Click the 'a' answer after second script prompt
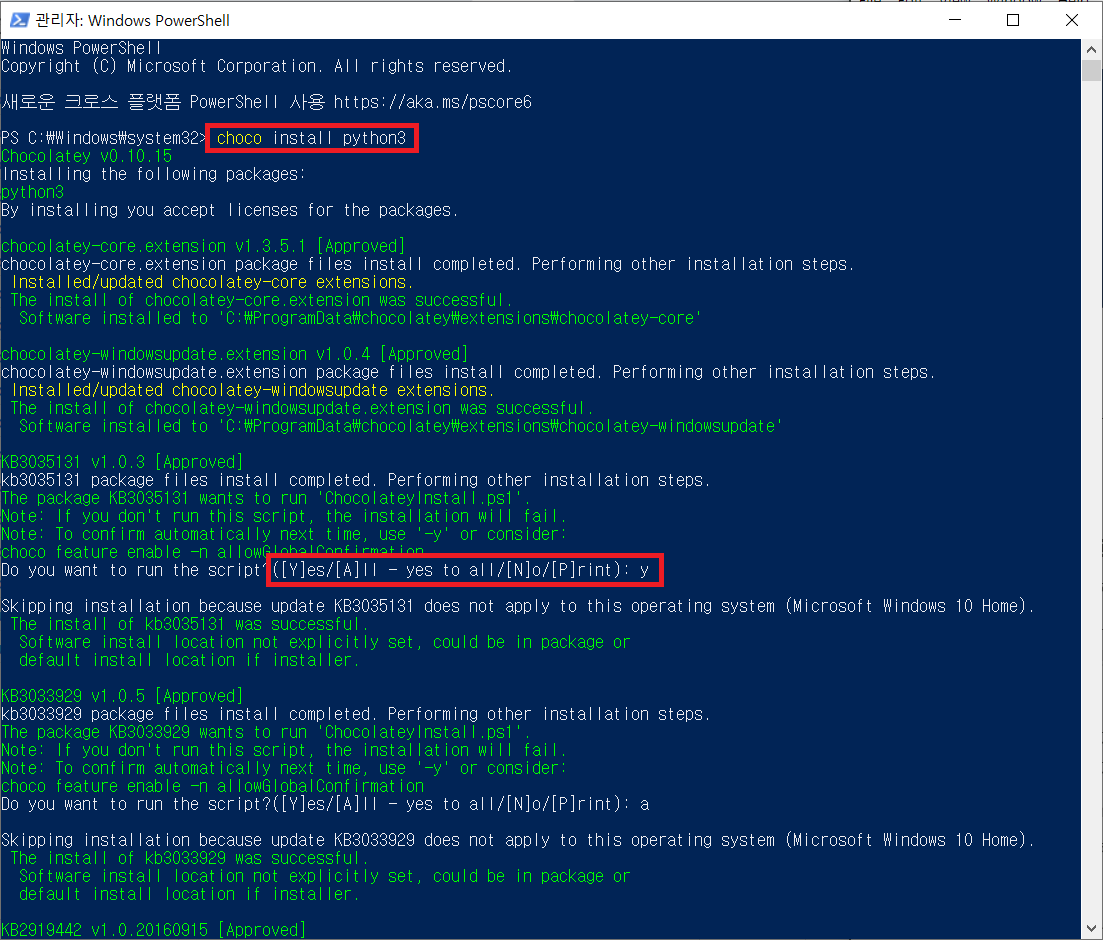 645,804
